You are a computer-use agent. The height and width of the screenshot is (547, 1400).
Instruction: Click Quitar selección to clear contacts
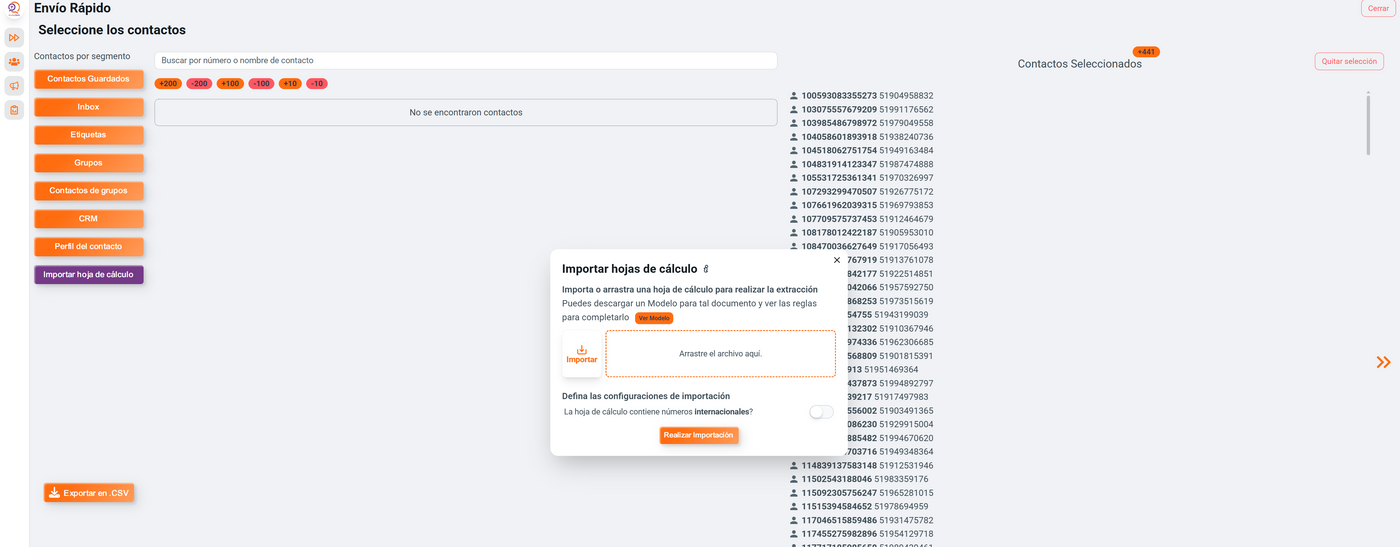[x=1348, y=62]
